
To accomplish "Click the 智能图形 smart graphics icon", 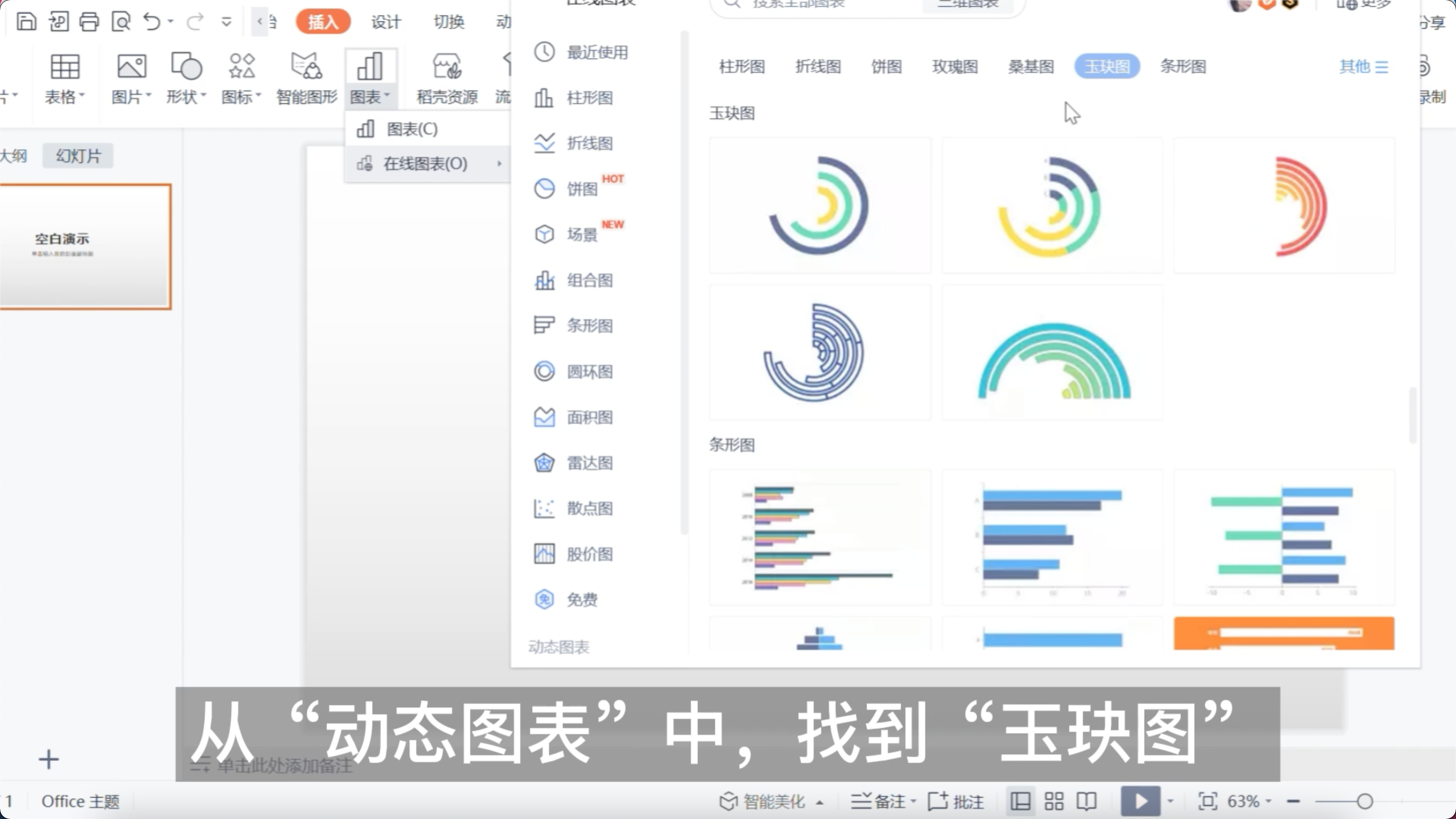I will tap(306, 79).
